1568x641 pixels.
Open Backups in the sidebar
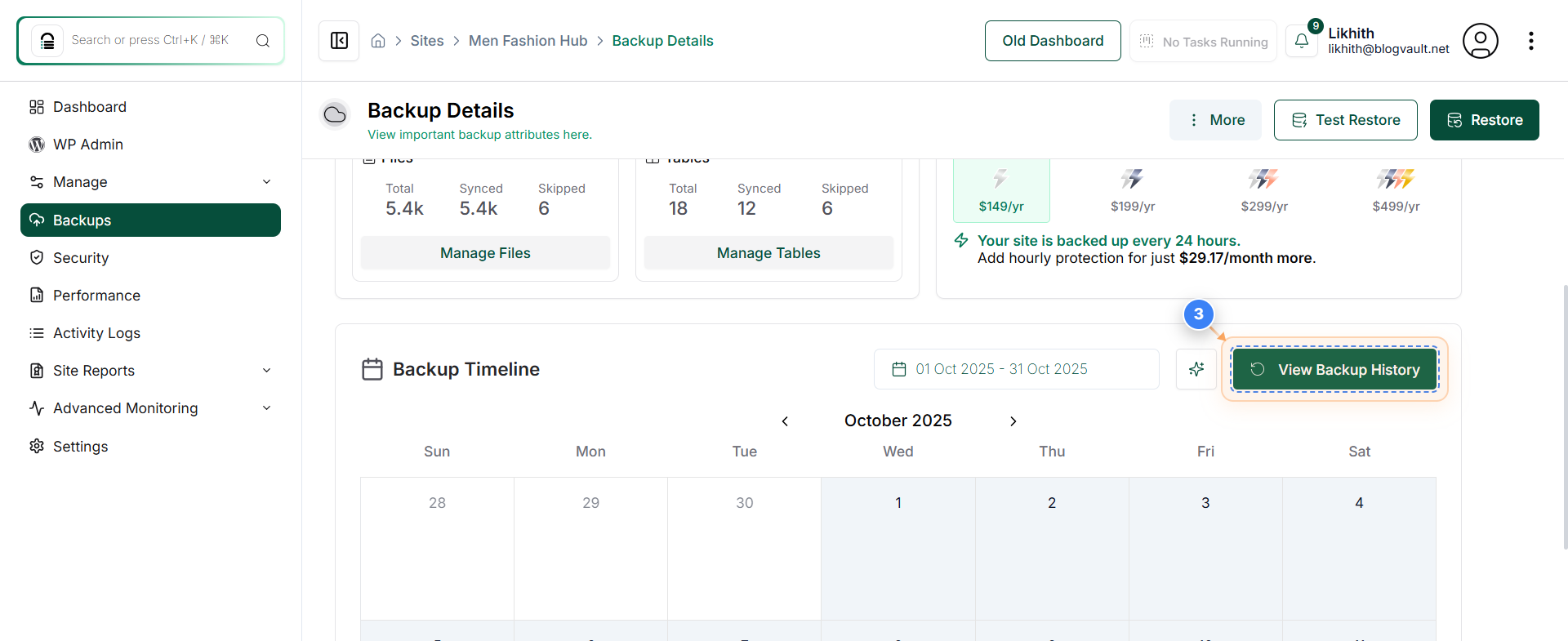[150, 220]
